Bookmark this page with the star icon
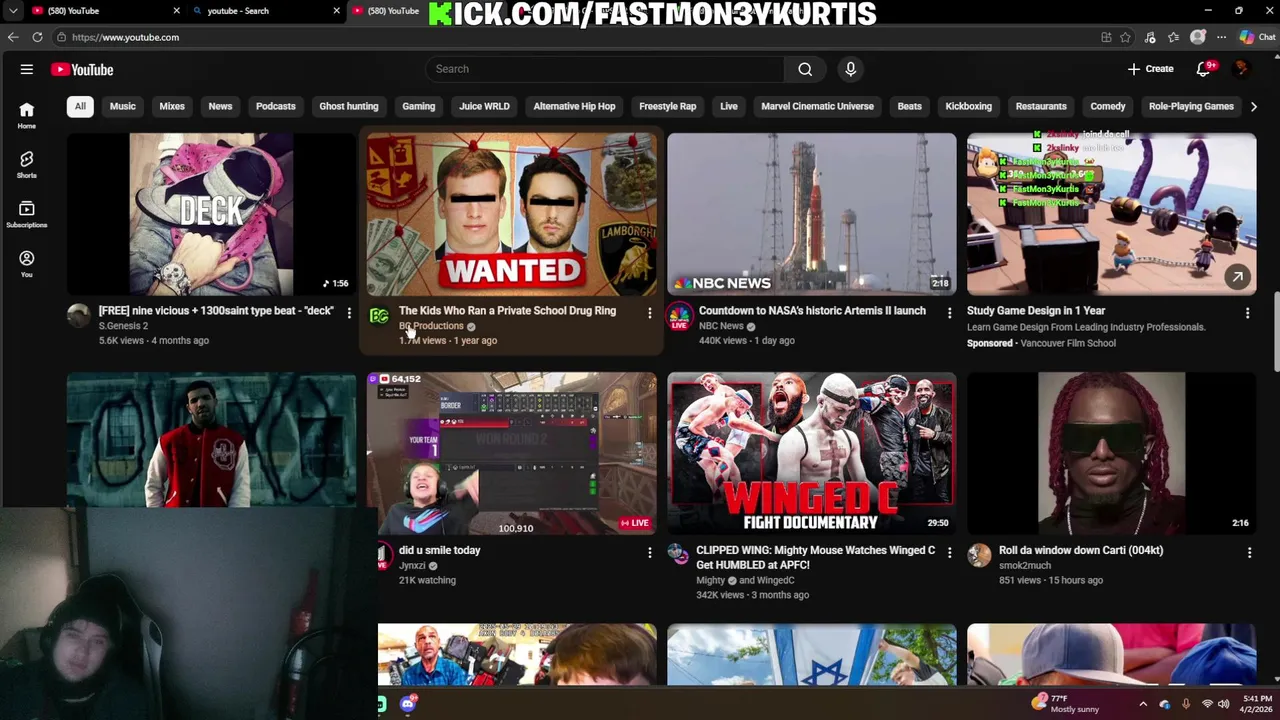Screen dimensions: 1280x720 (x=1126, y=37)
